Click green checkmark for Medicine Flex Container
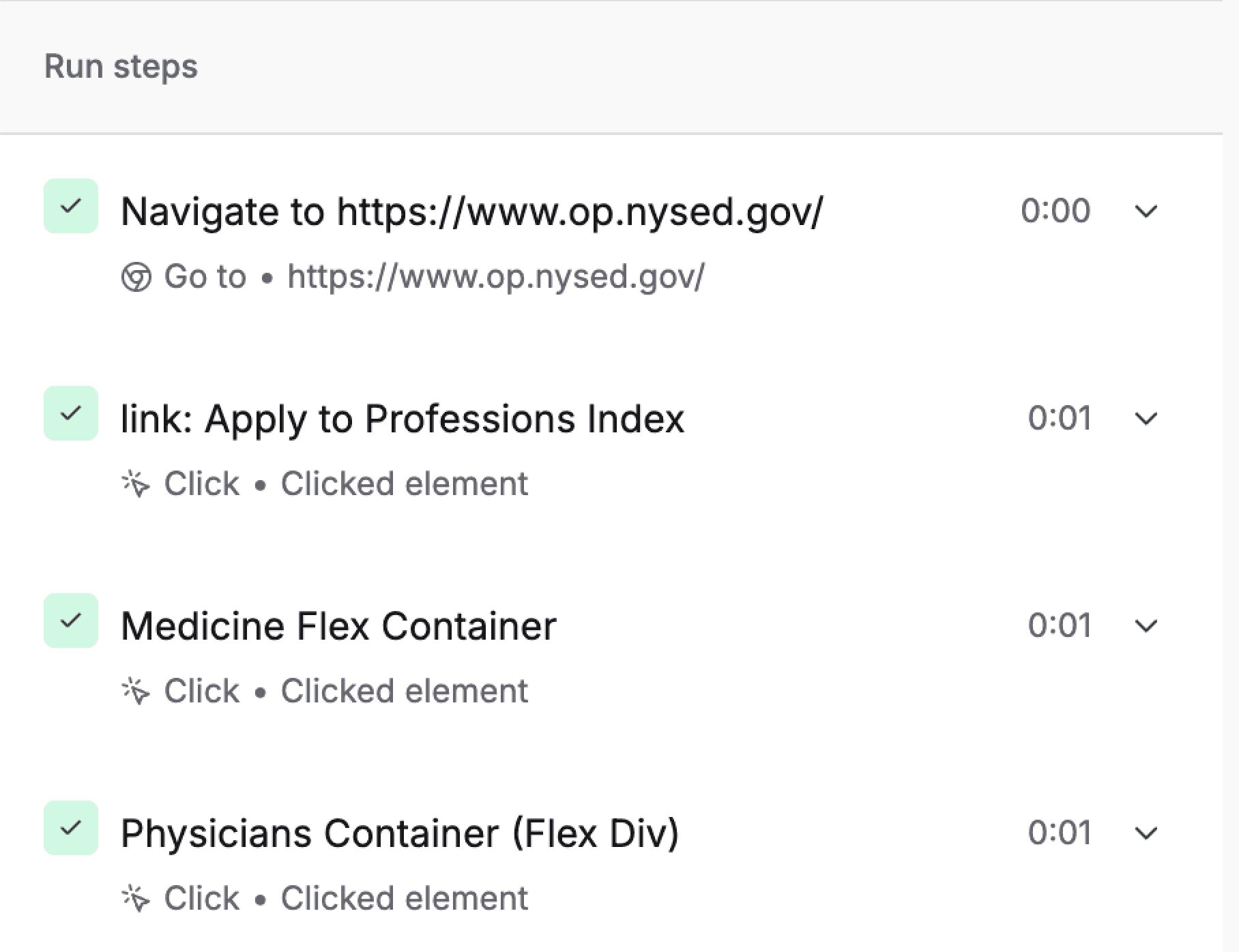1239x952 pixels. (x=71, y=621)
